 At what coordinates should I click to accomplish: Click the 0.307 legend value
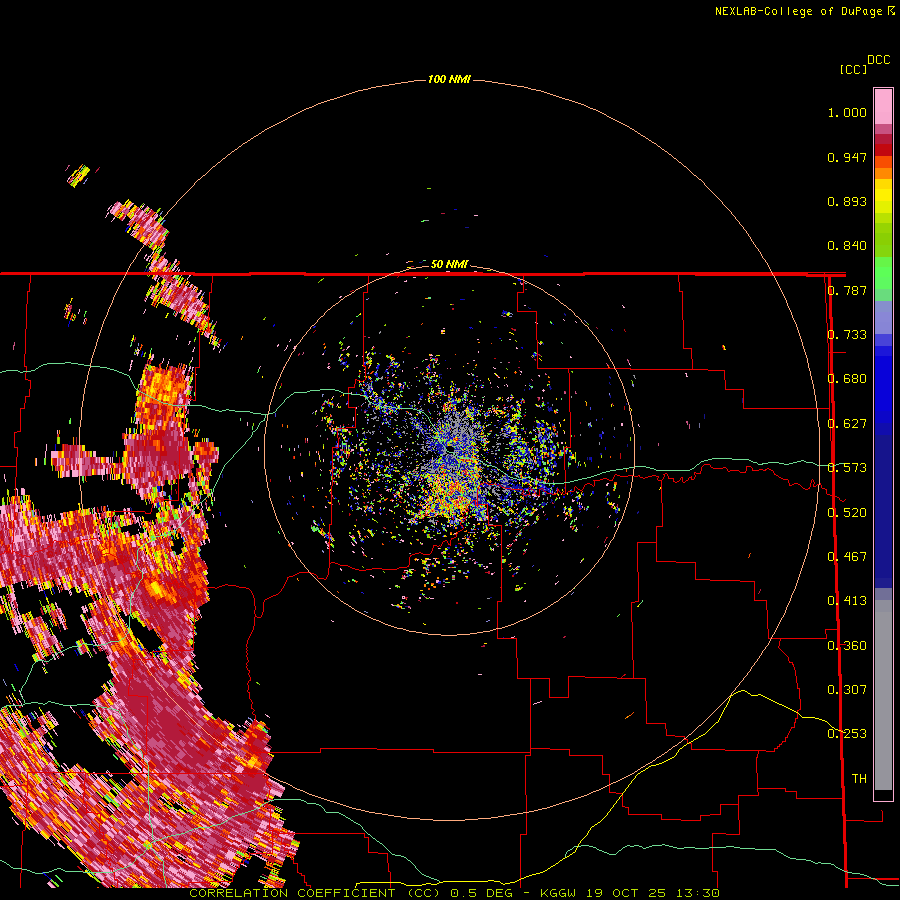point(847,690)
